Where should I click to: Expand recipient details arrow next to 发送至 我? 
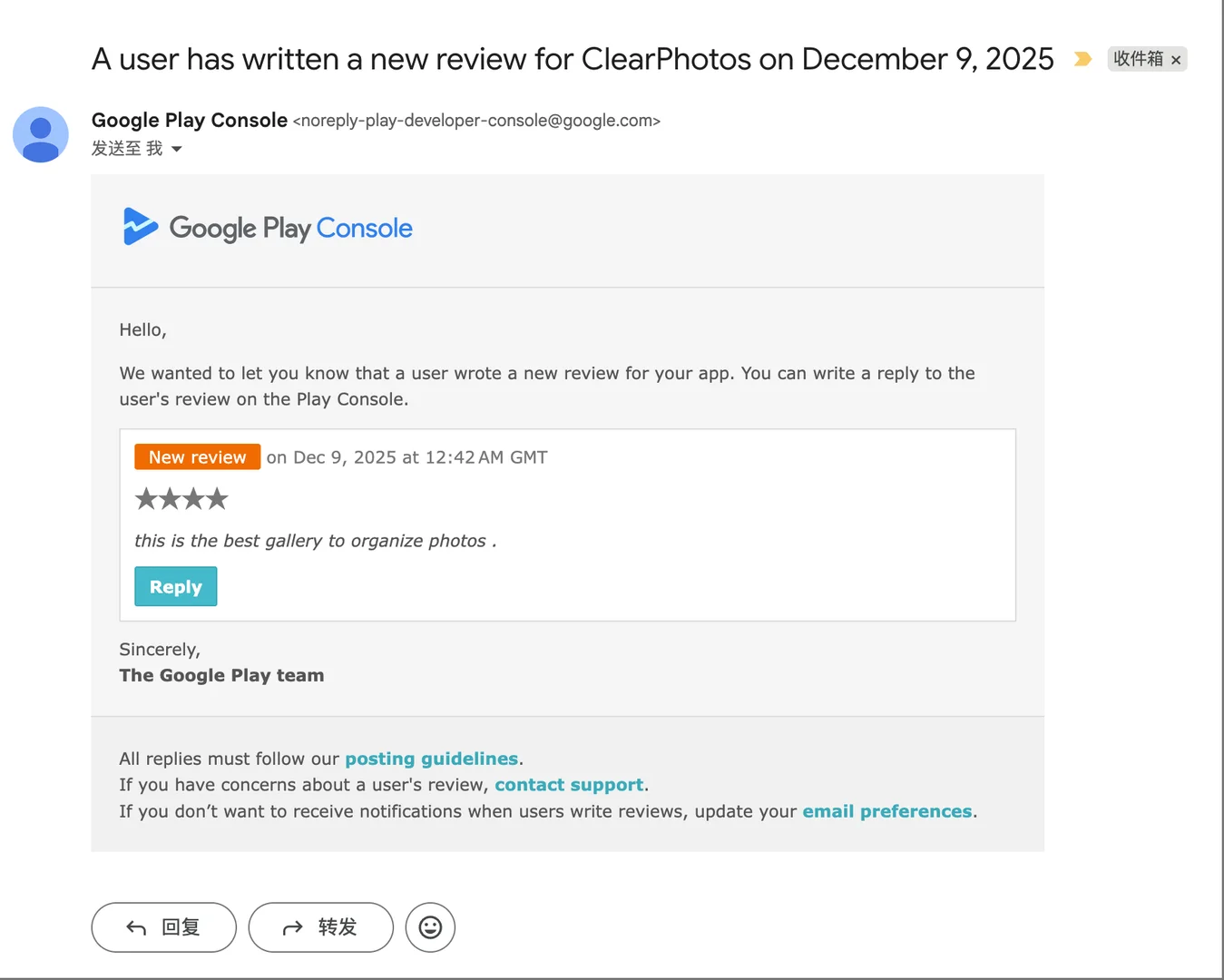[177, 149]
